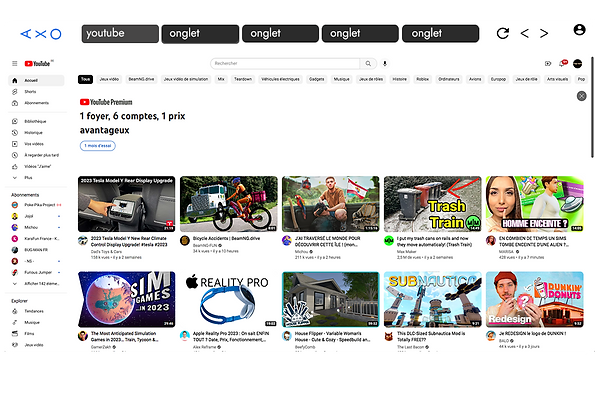The width and height of the screenshot is (600, 396).
Task: Click the YouTube logo in the header
Action: [x=38, y=64]
